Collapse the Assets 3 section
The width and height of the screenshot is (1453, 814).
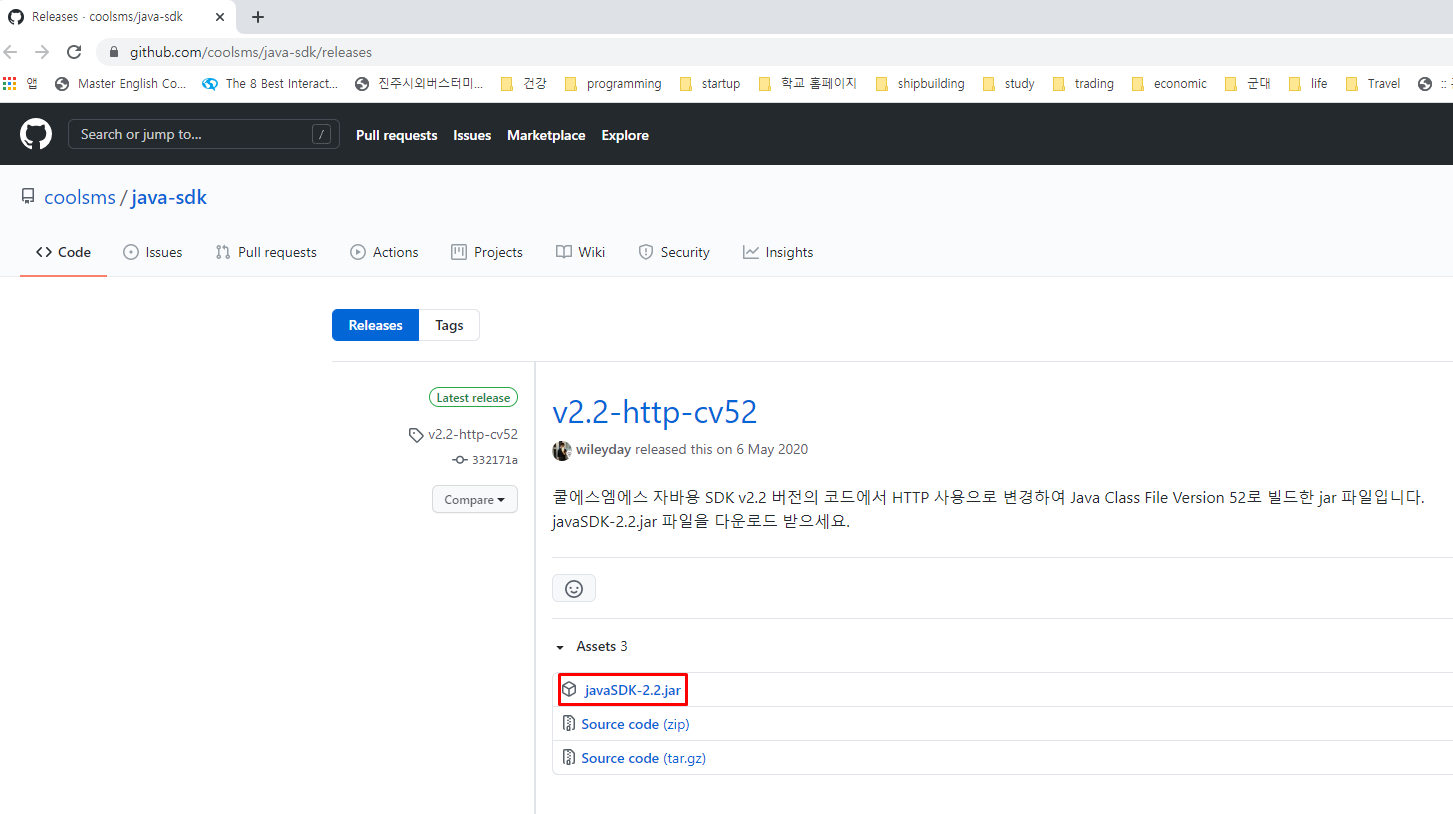point(591,646)
